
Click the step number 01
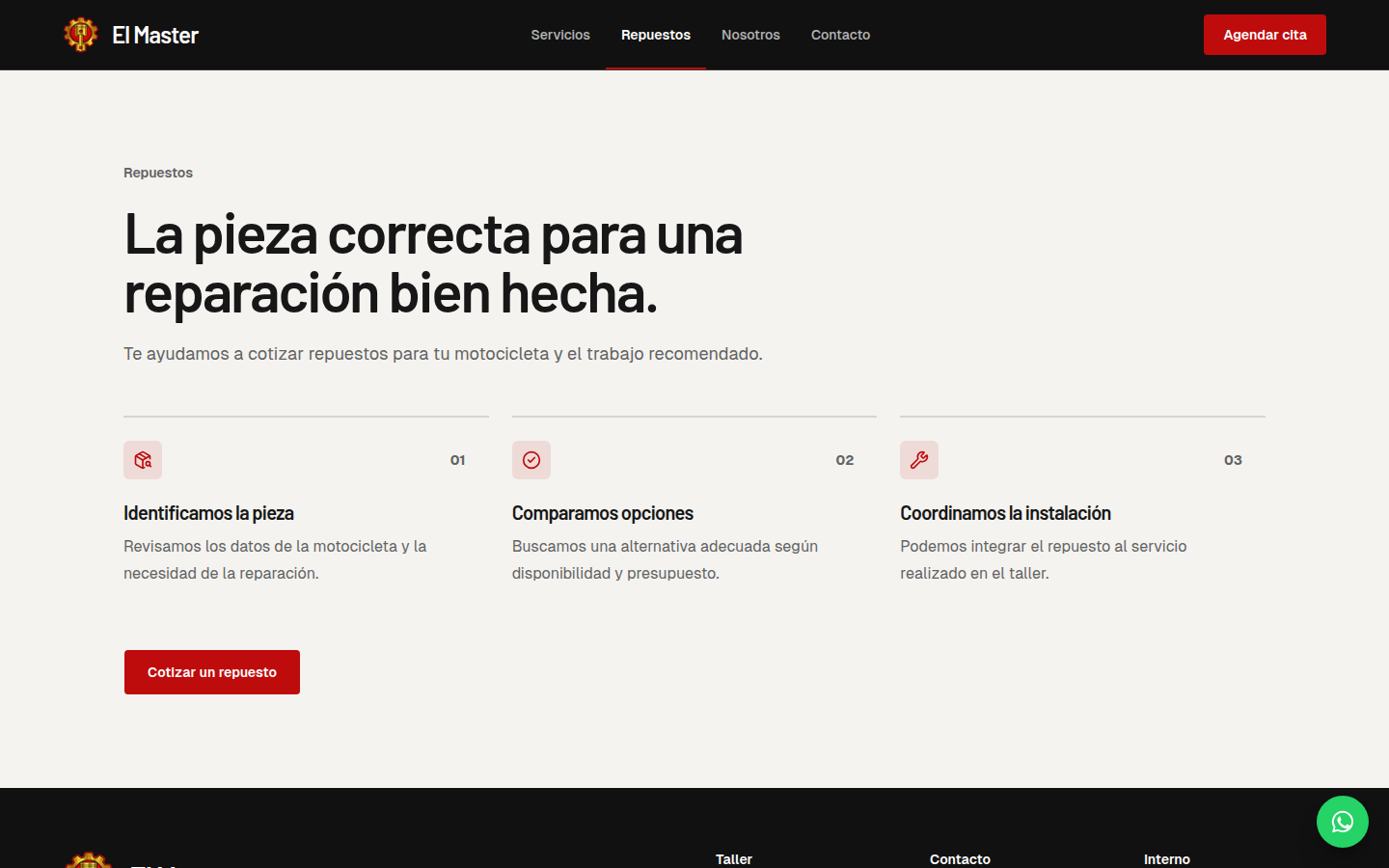(458, 460)
